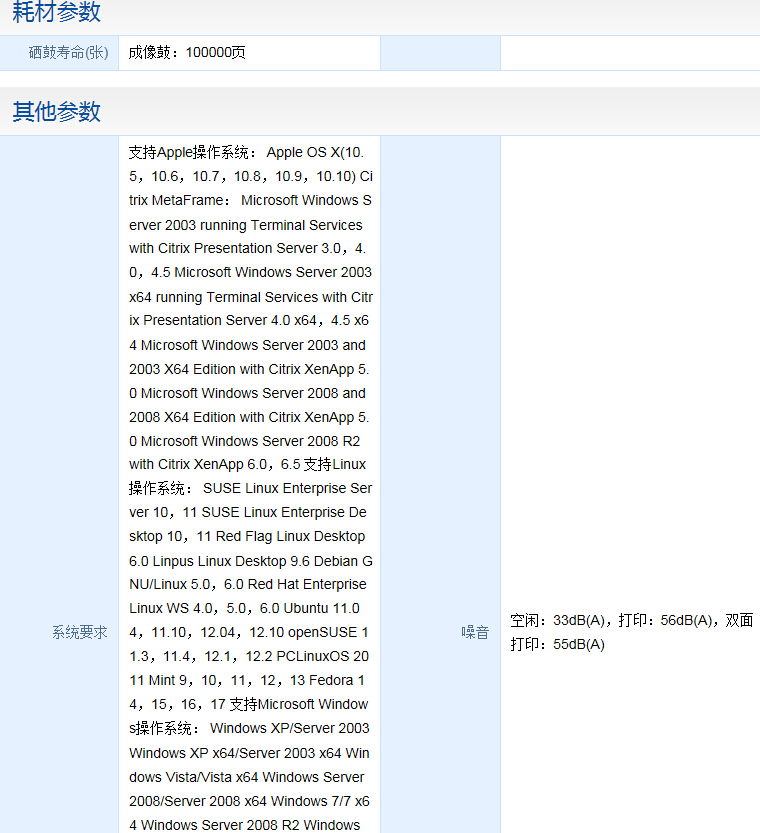Click the 噪音 row label
The height and width of the screenshot is (833, 760).
click(475, 632)
